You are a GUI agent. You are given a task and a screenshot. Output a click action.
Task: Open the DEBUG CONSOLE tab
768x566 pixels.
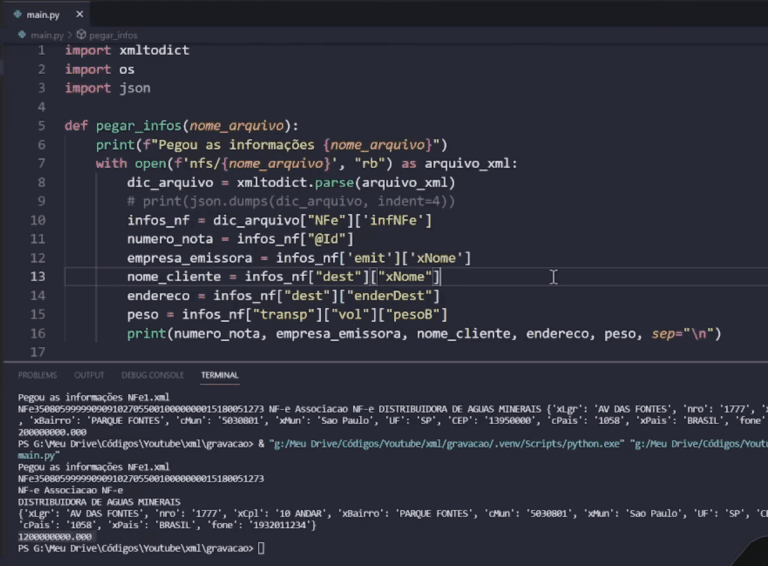152,375
